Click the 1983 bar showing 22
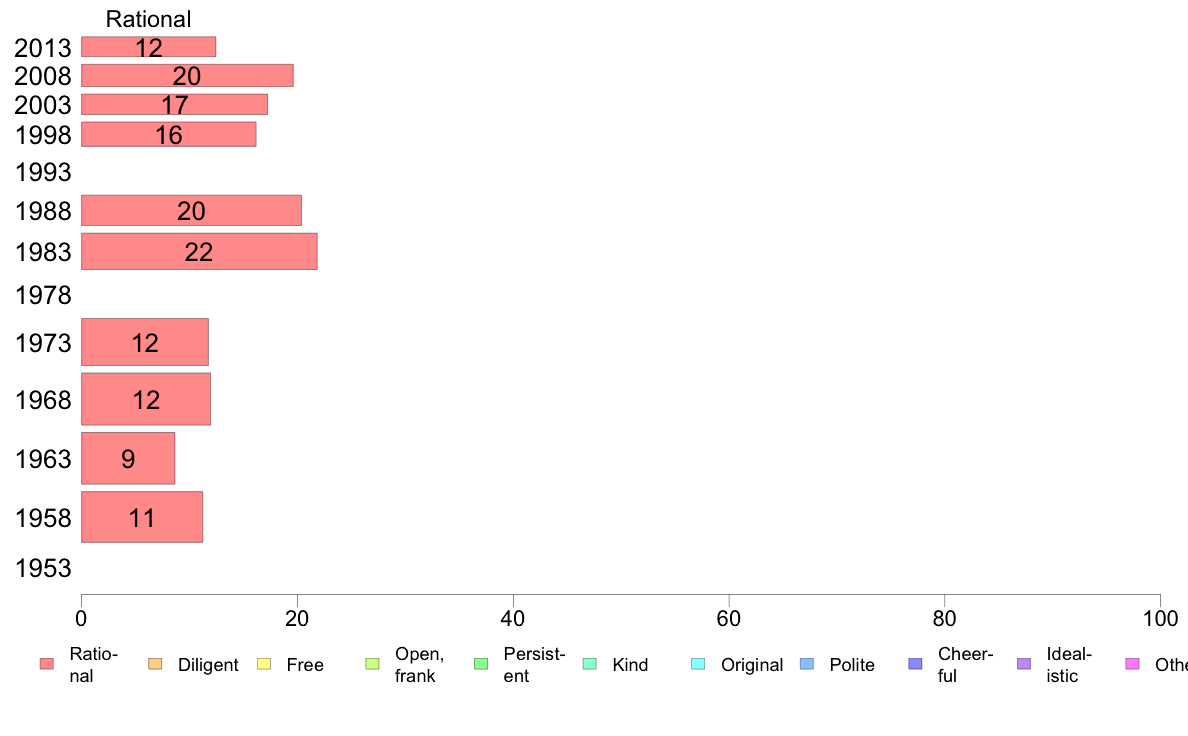 [x=199, y=252]
